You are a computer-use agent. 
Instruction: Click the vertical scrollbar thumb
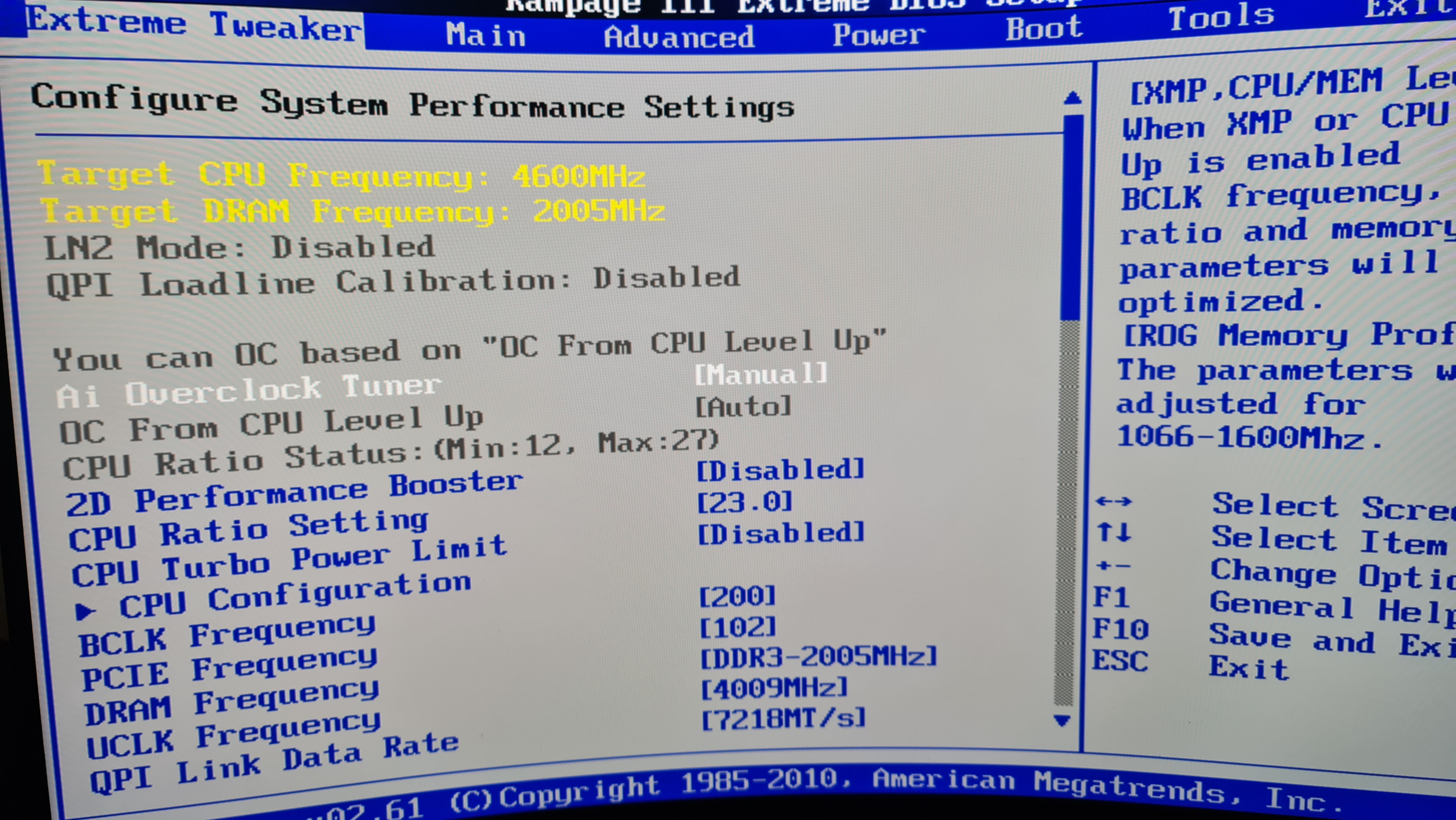click(1072, 218)
